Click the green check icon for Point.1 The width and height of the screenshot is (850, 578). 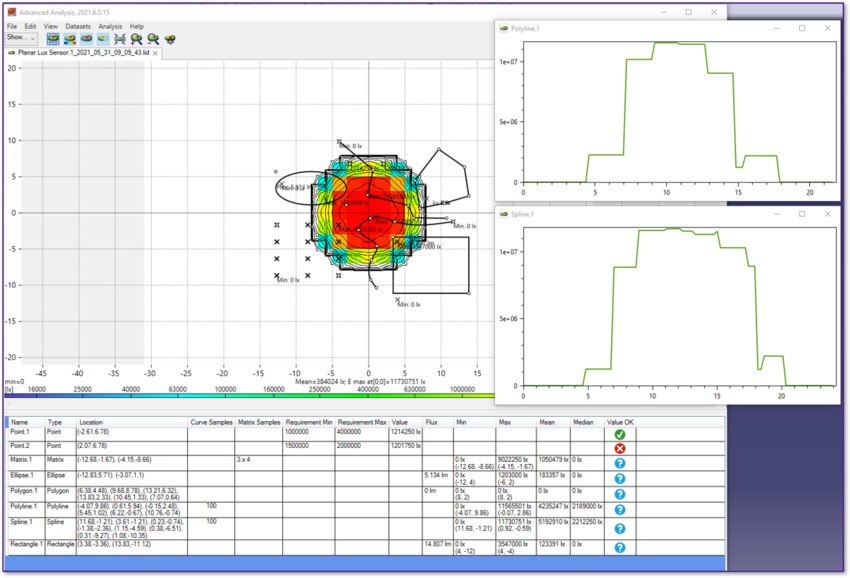(x=619, y=435)
